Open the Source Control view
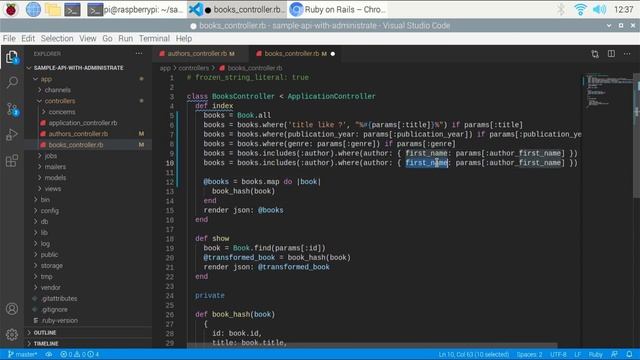 [12, 109]
